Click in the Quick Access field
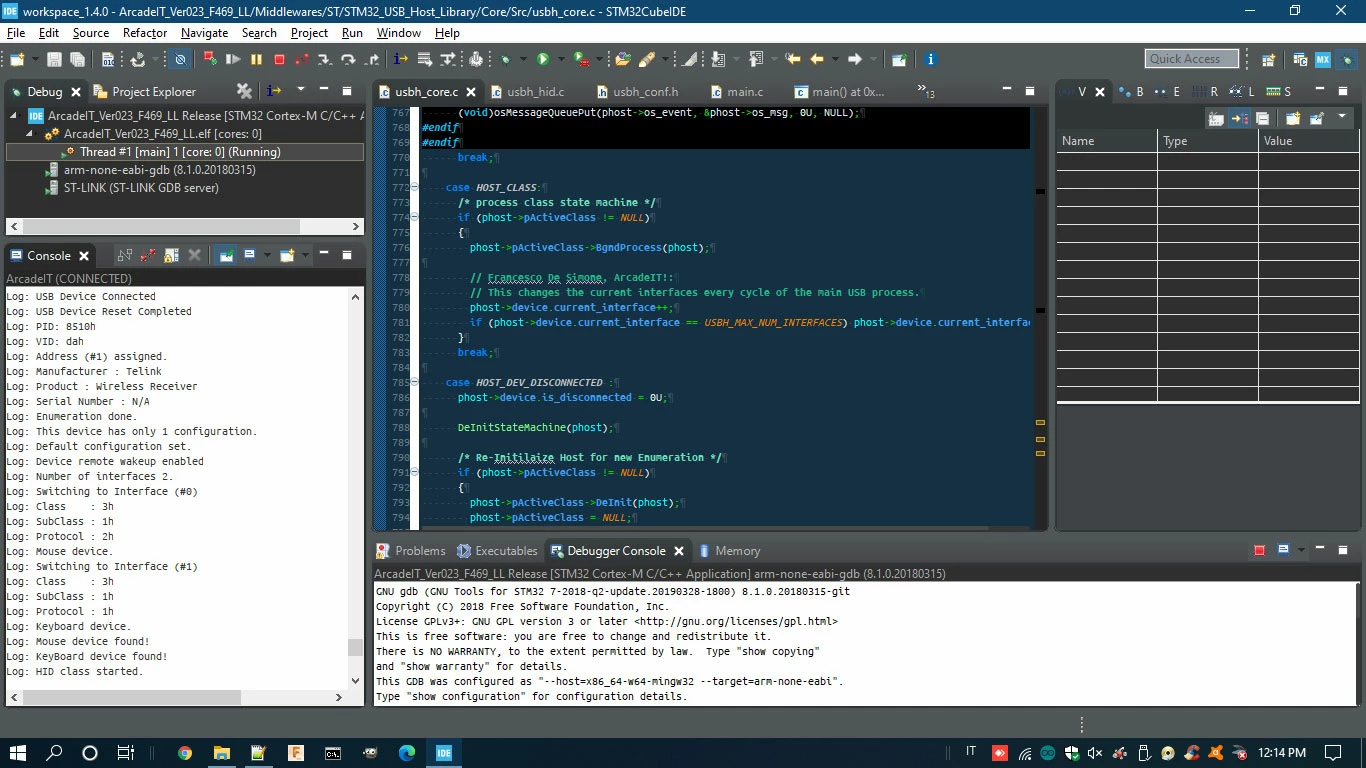1366x768 pixels. (1192, 59)
